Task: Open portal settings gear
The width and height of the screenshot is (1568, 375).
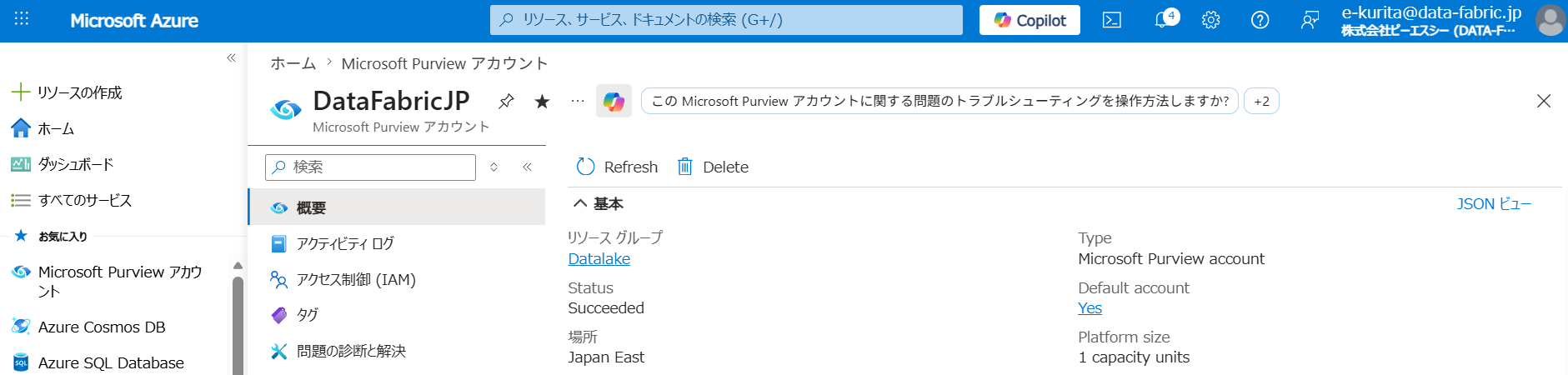Action: click(1211, 20)
